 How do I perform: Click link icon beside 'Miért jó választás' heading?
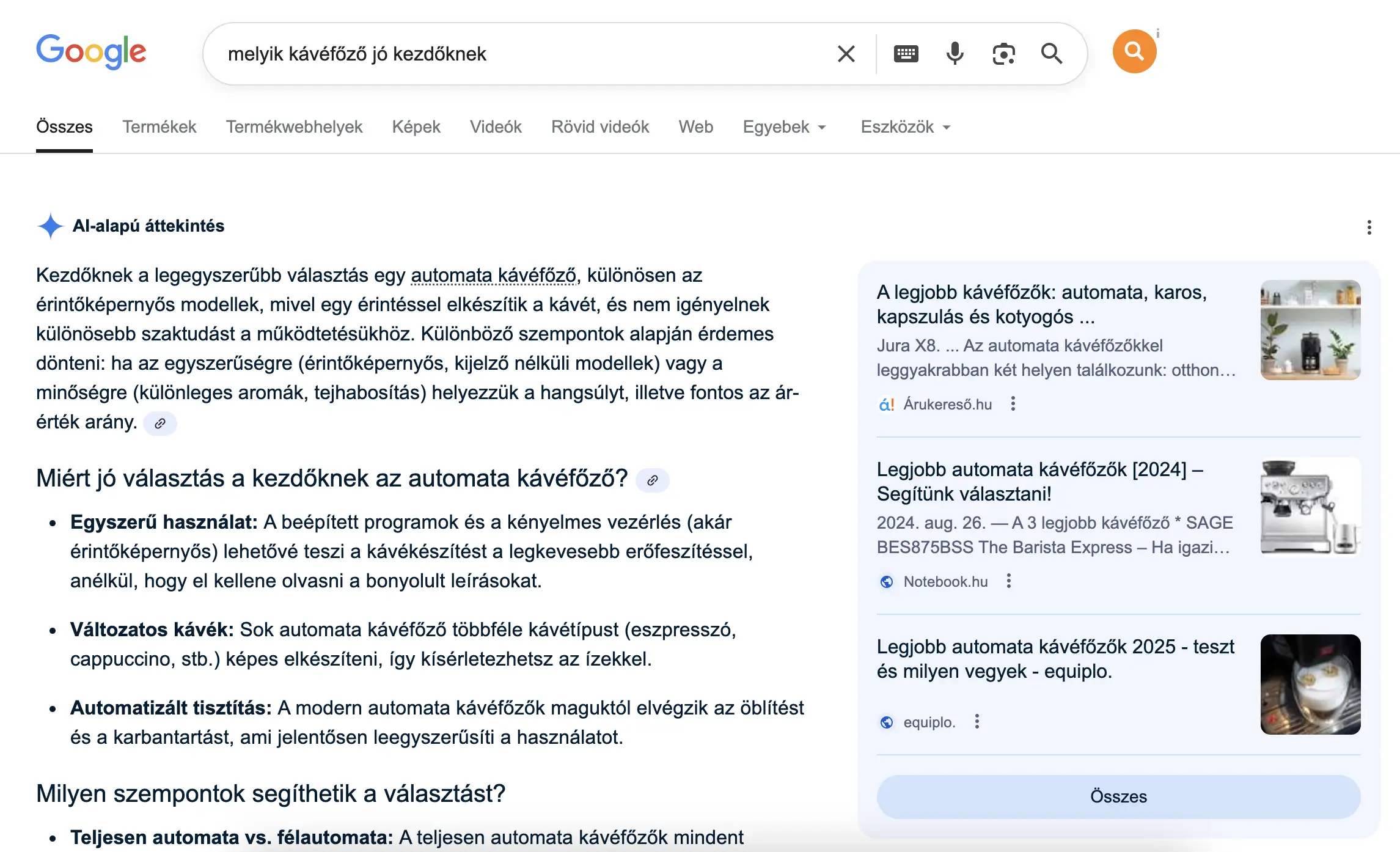pos(653,480)
